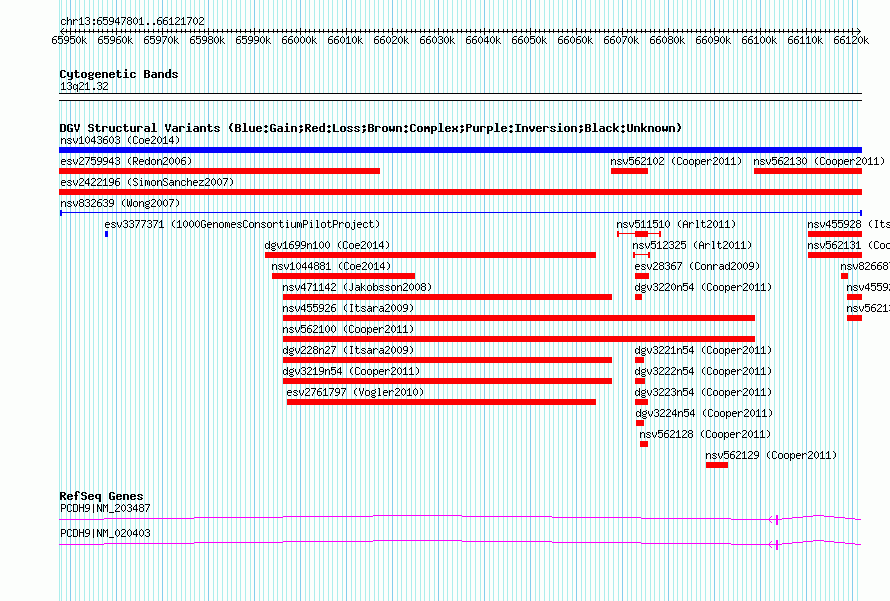Open the nsv562102 (Cooper2011) variant label
Screen dimensions: 890x601
click(x=676, y=161)
